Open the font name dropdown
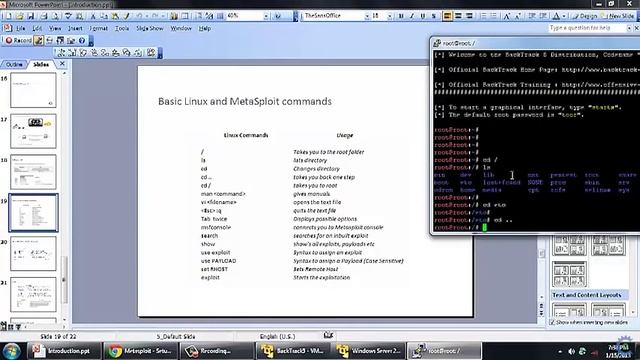The image size is (640, 360). click(367, 16)
